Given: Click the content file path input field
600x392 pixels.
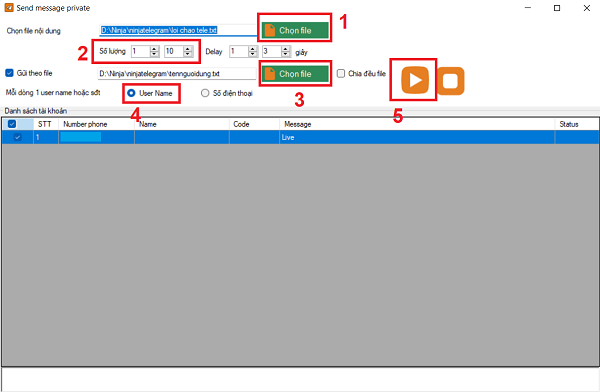Looking at the screenshot, I should [178, 30].
